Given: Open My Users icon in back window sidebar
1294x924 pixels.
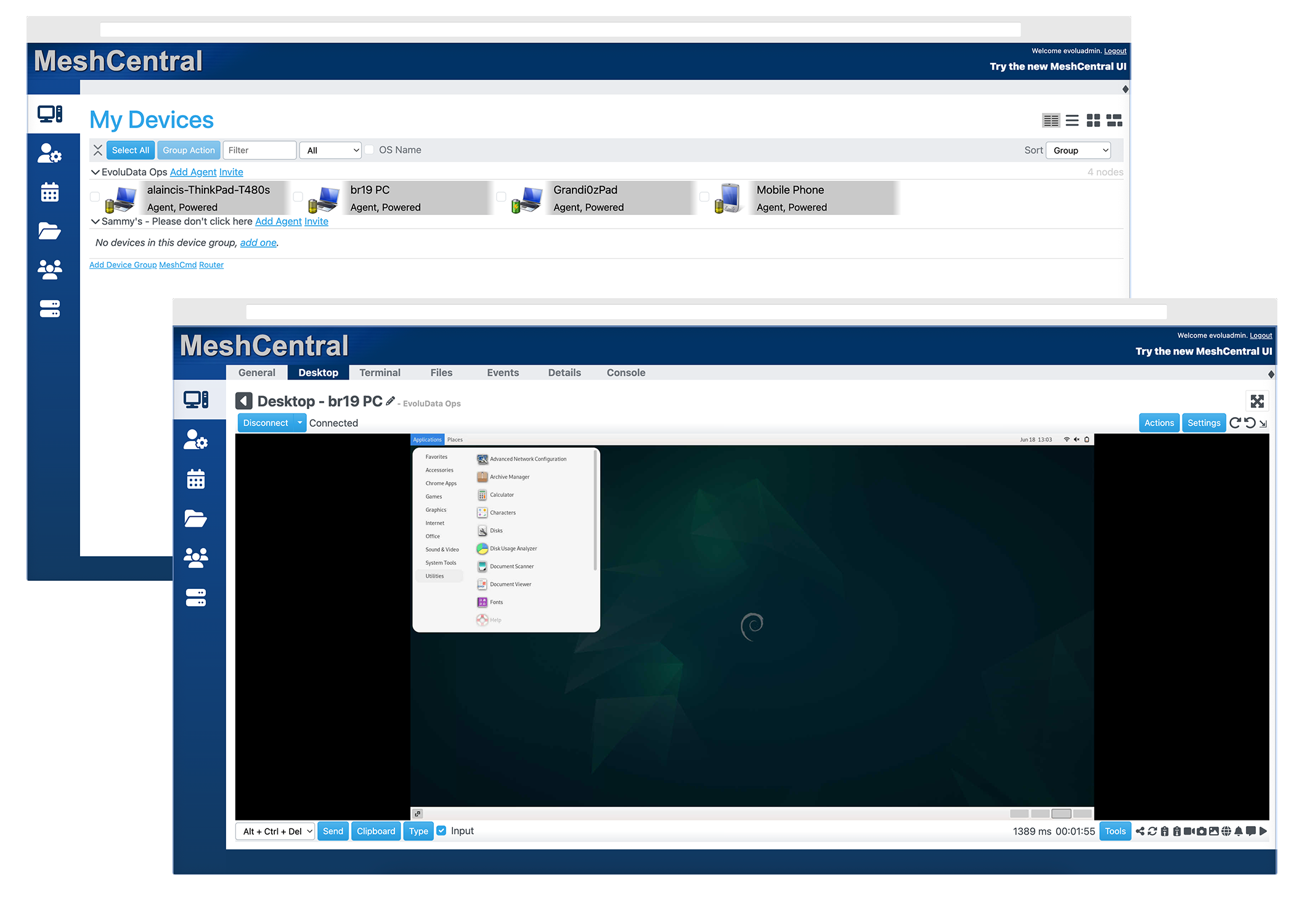Looking at the screenshot, I should [x=50, y=269].
